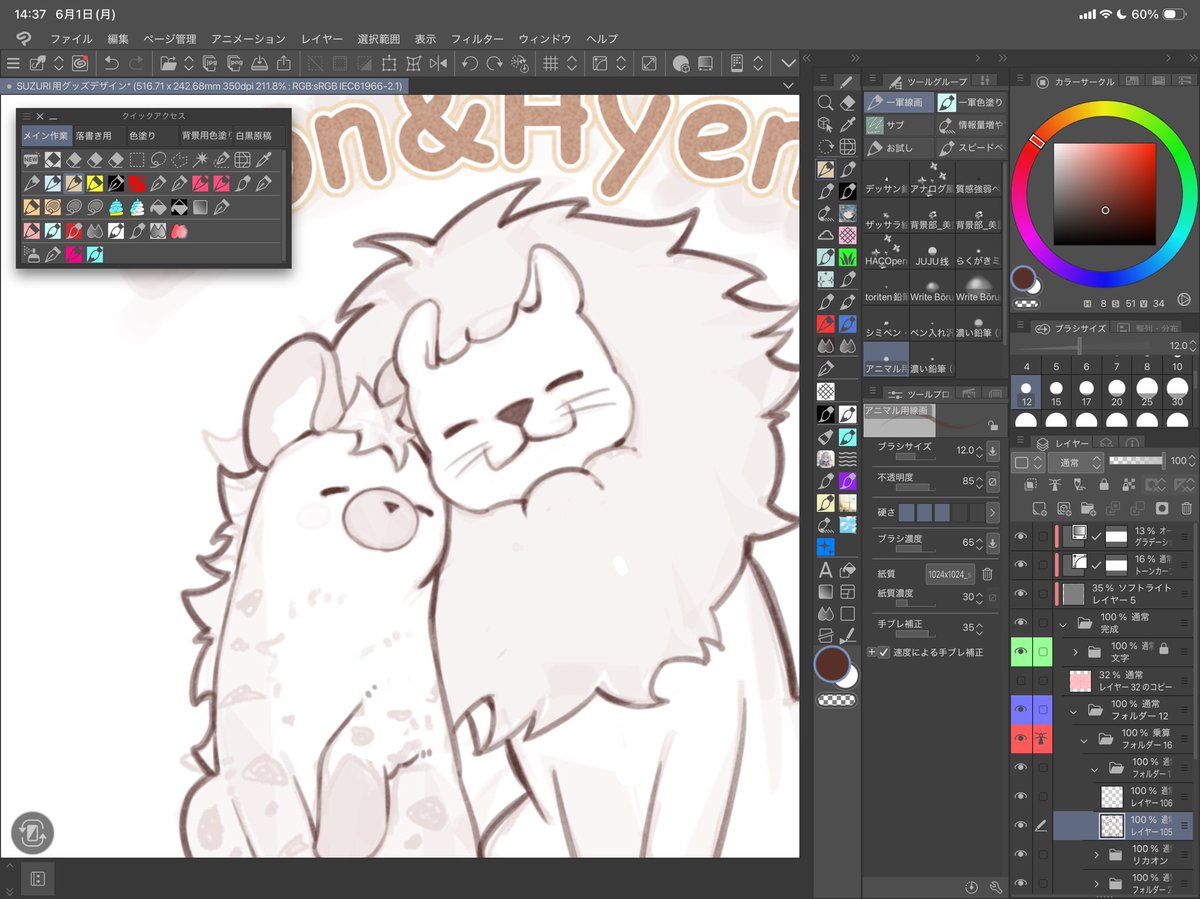Select the cloud-shaped tool icon
The width and height of the screenshot is (1200, 899).
pos(825,235)
